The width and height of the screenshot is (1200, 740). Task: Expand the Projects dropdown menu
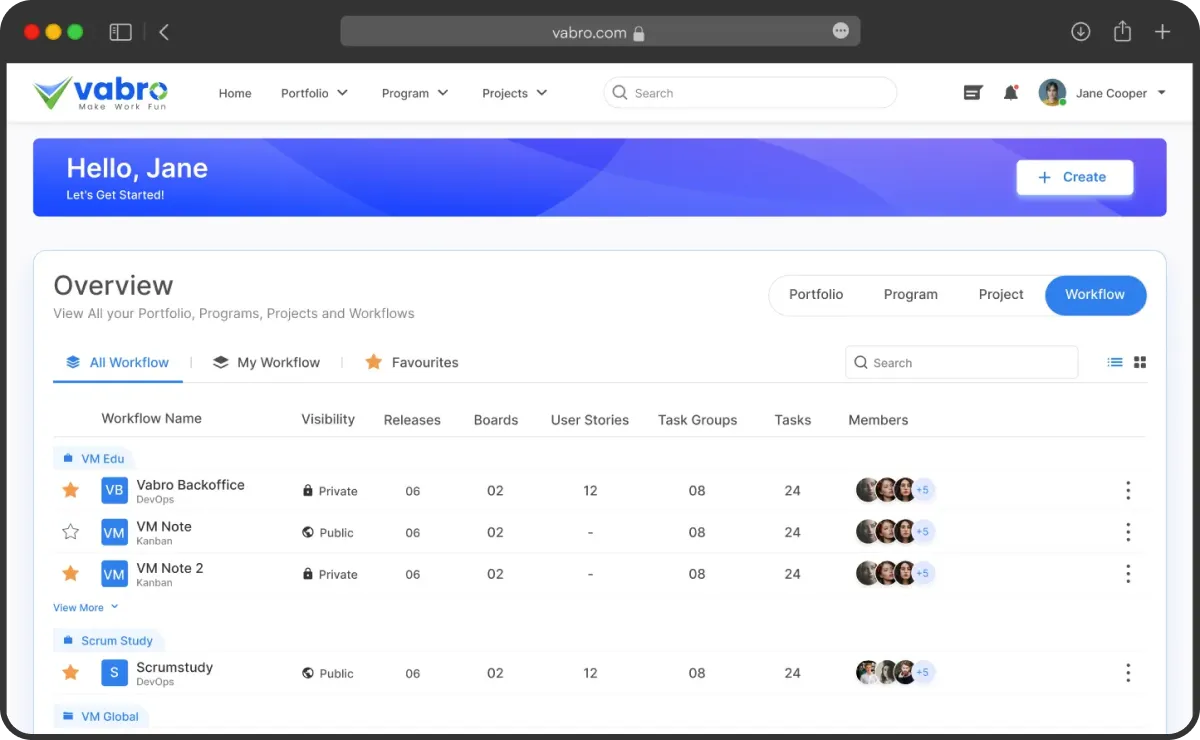514,93
